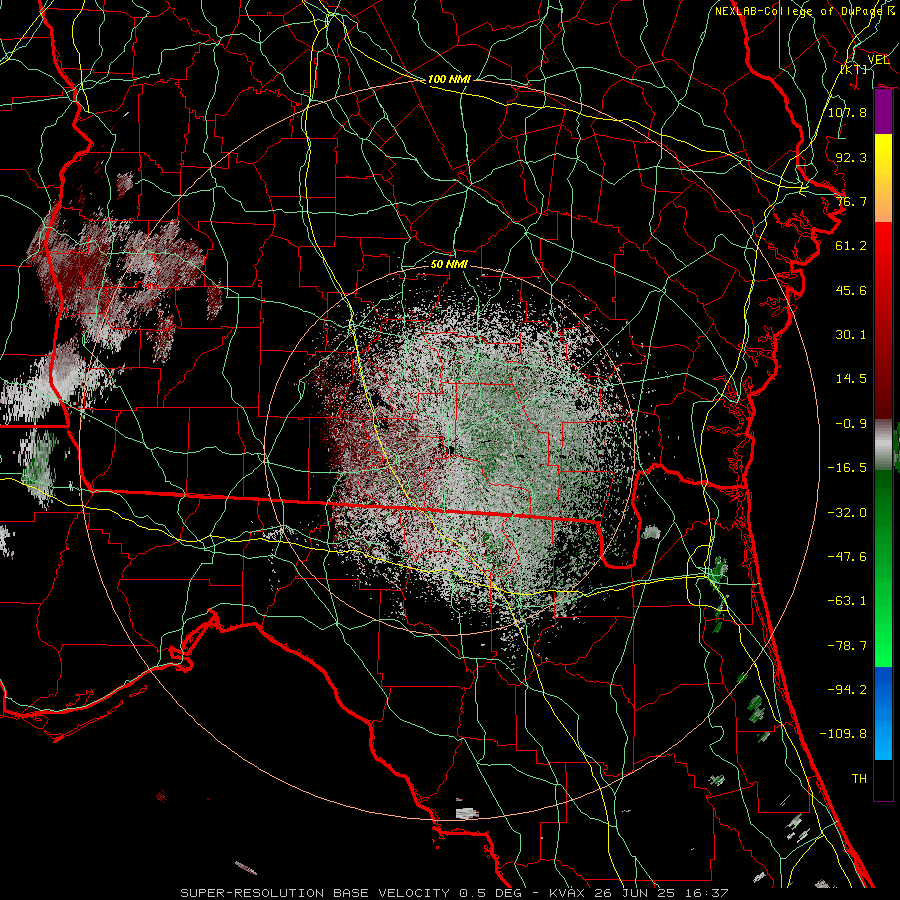
Task: Select the -109.8 legend value
Action: coord(843,734)
